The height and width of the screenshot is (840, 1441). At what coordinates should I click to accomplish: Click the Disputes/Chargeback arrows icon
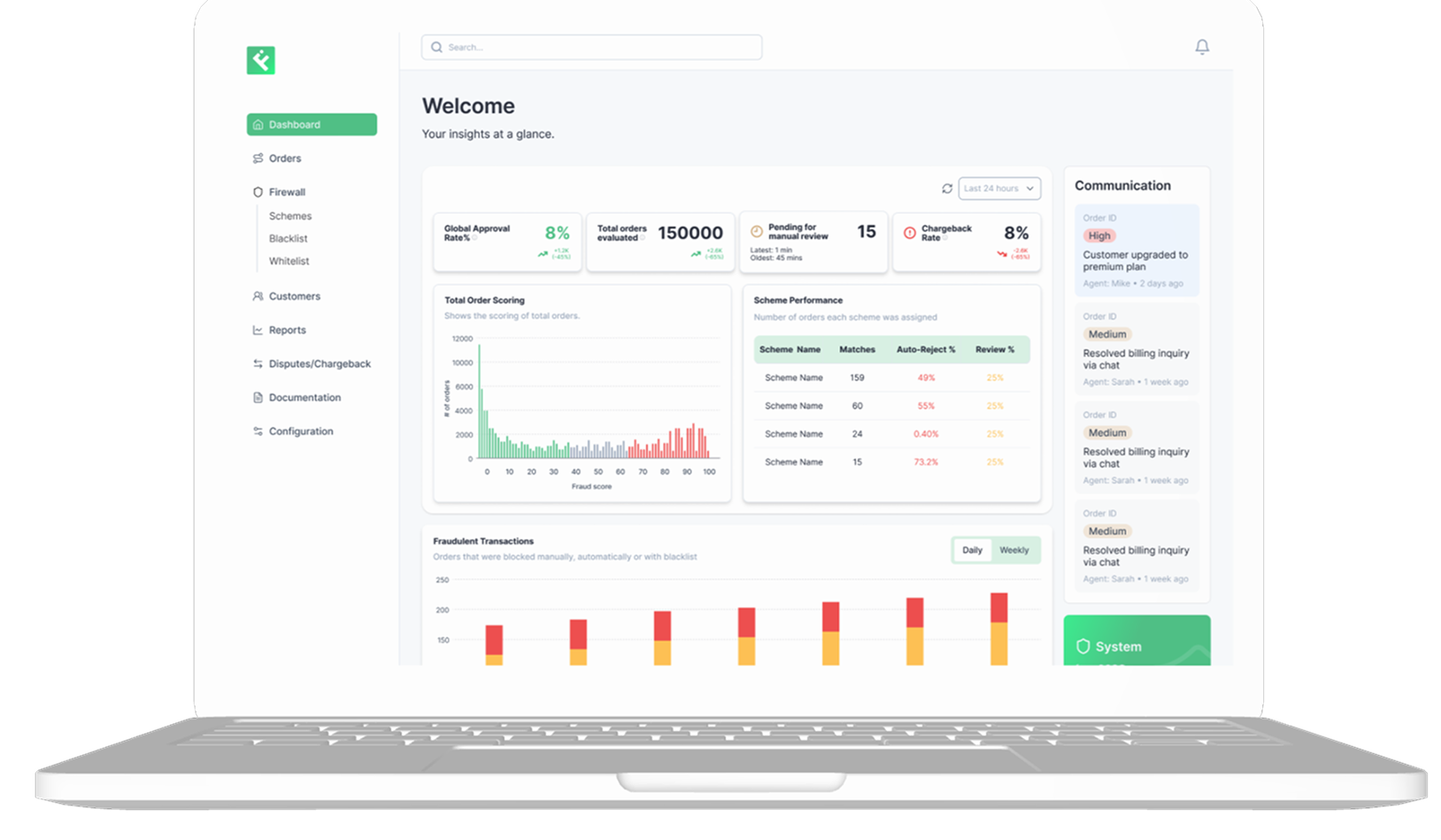pos(258,364)
